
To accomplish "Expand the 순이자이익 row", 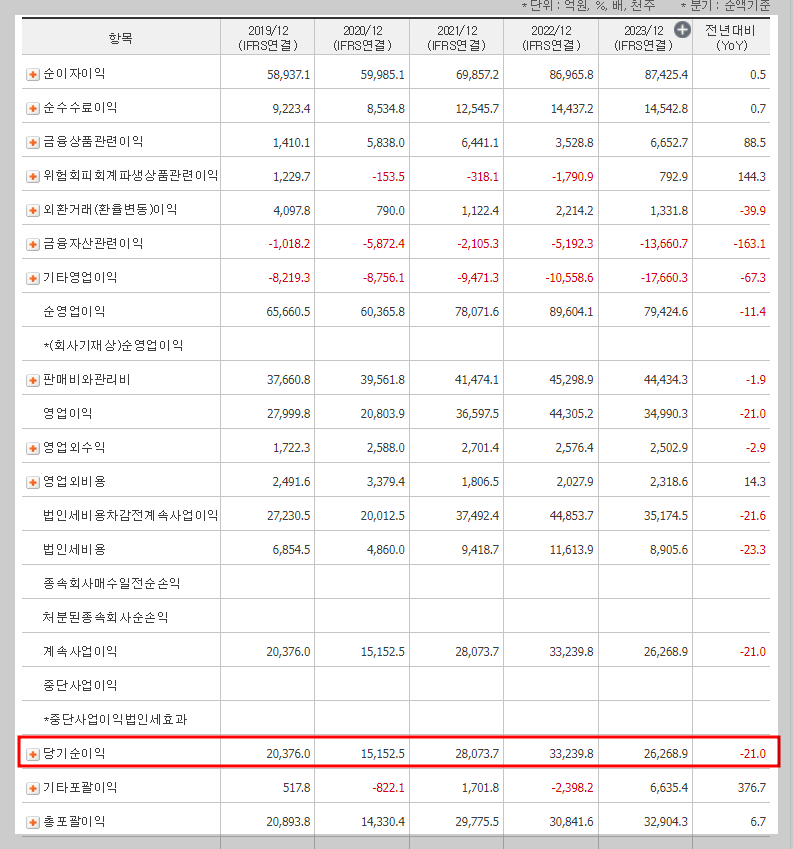I will tap(32, 74).
